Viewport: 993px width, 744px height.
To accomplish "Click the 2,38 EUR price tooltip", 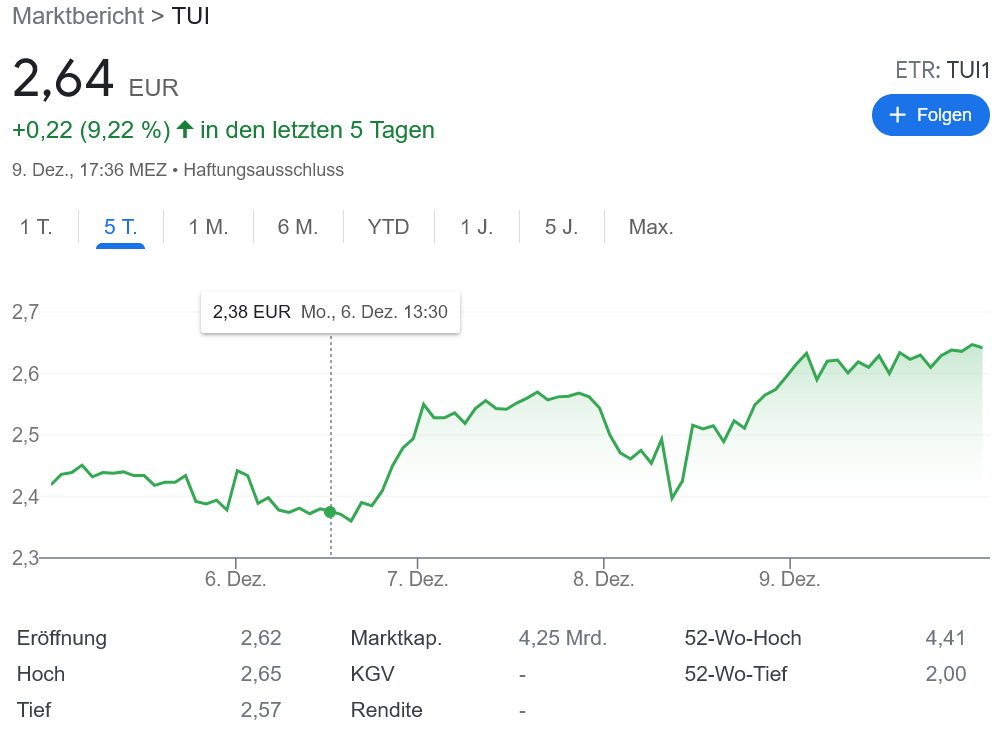I will point(330,312).
